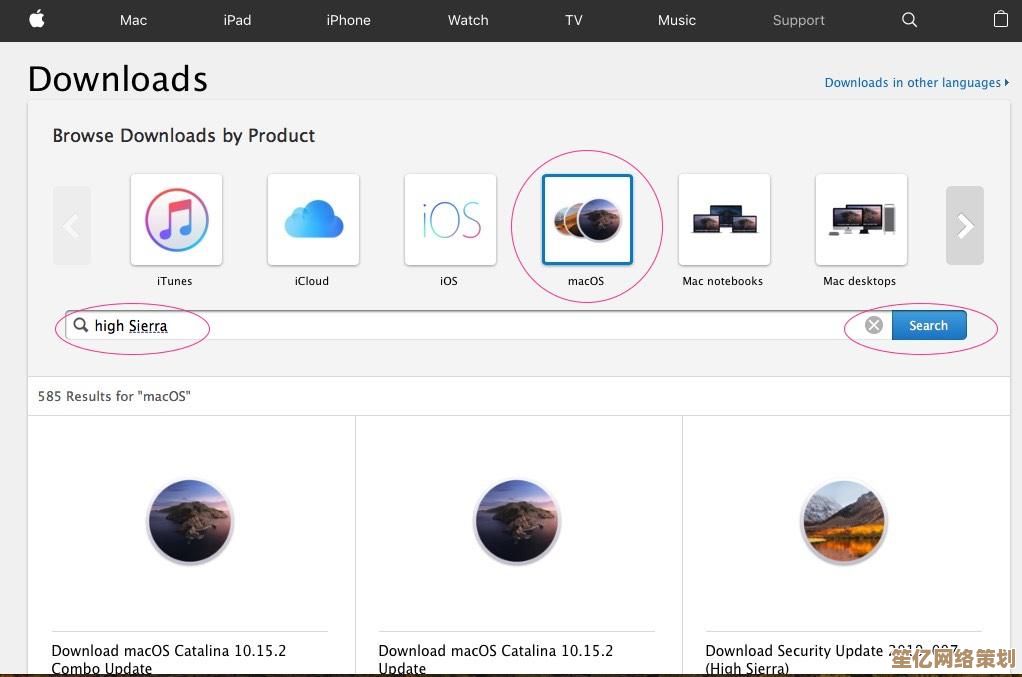Image resolution: width=1022 pixels, height=677 pixels.
Task: Pick the Mac desktops product tile
Action: (861, 220)
